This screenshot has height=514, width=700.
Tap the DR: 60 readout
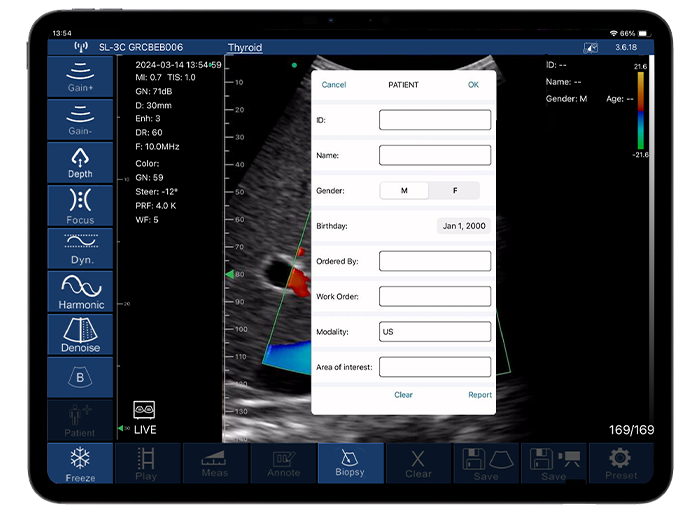149,132
